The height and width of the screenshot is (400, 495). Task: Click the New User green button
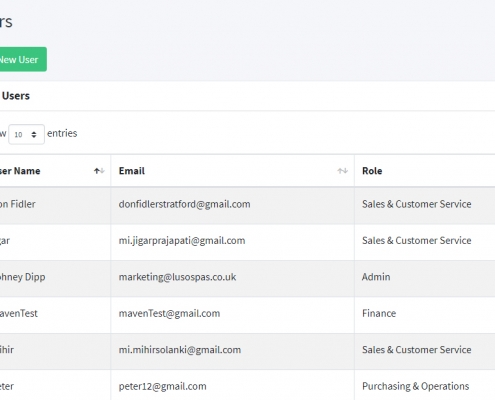click(x=22, y=59)
